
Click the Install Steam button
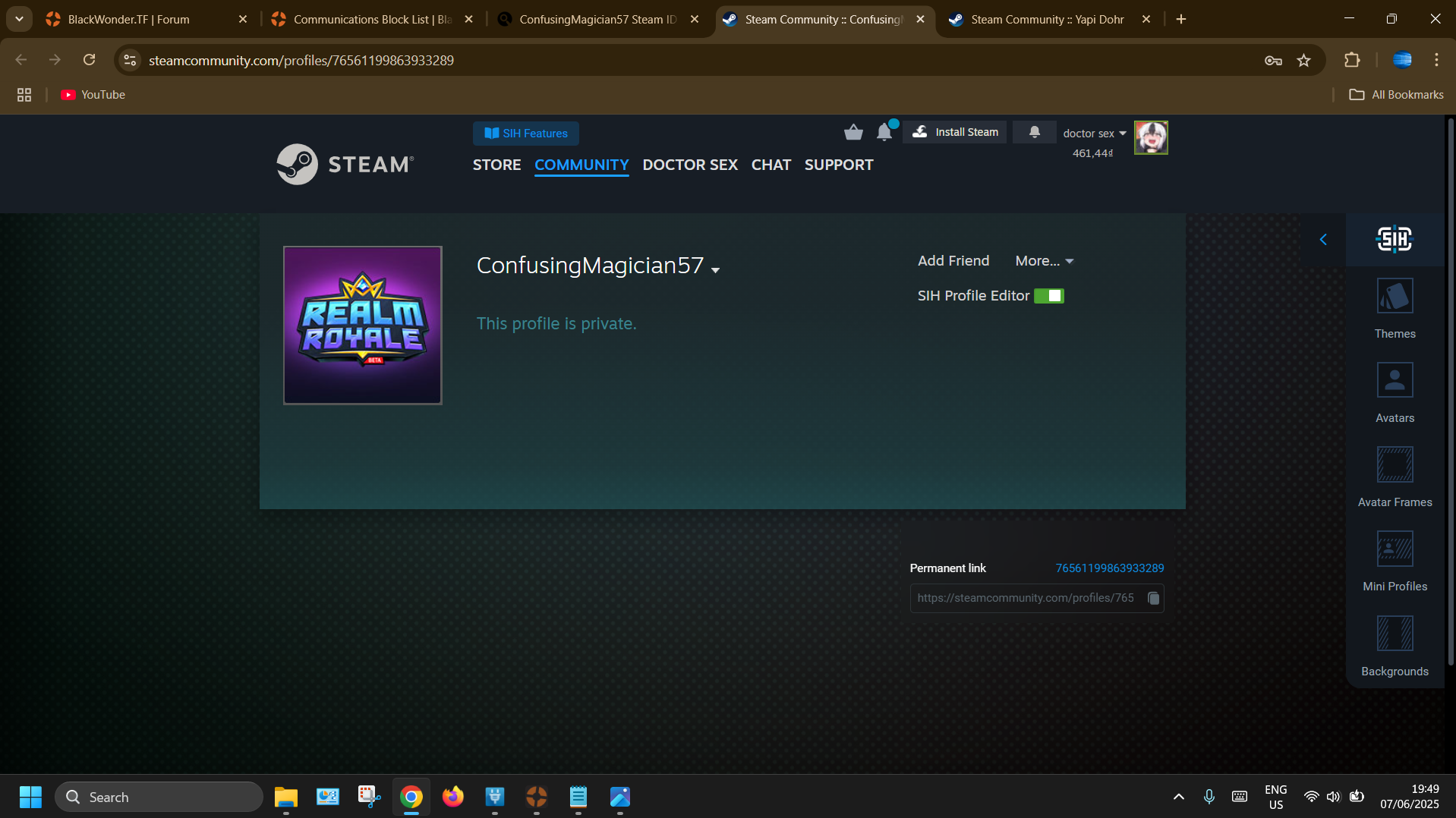point(955,132)
